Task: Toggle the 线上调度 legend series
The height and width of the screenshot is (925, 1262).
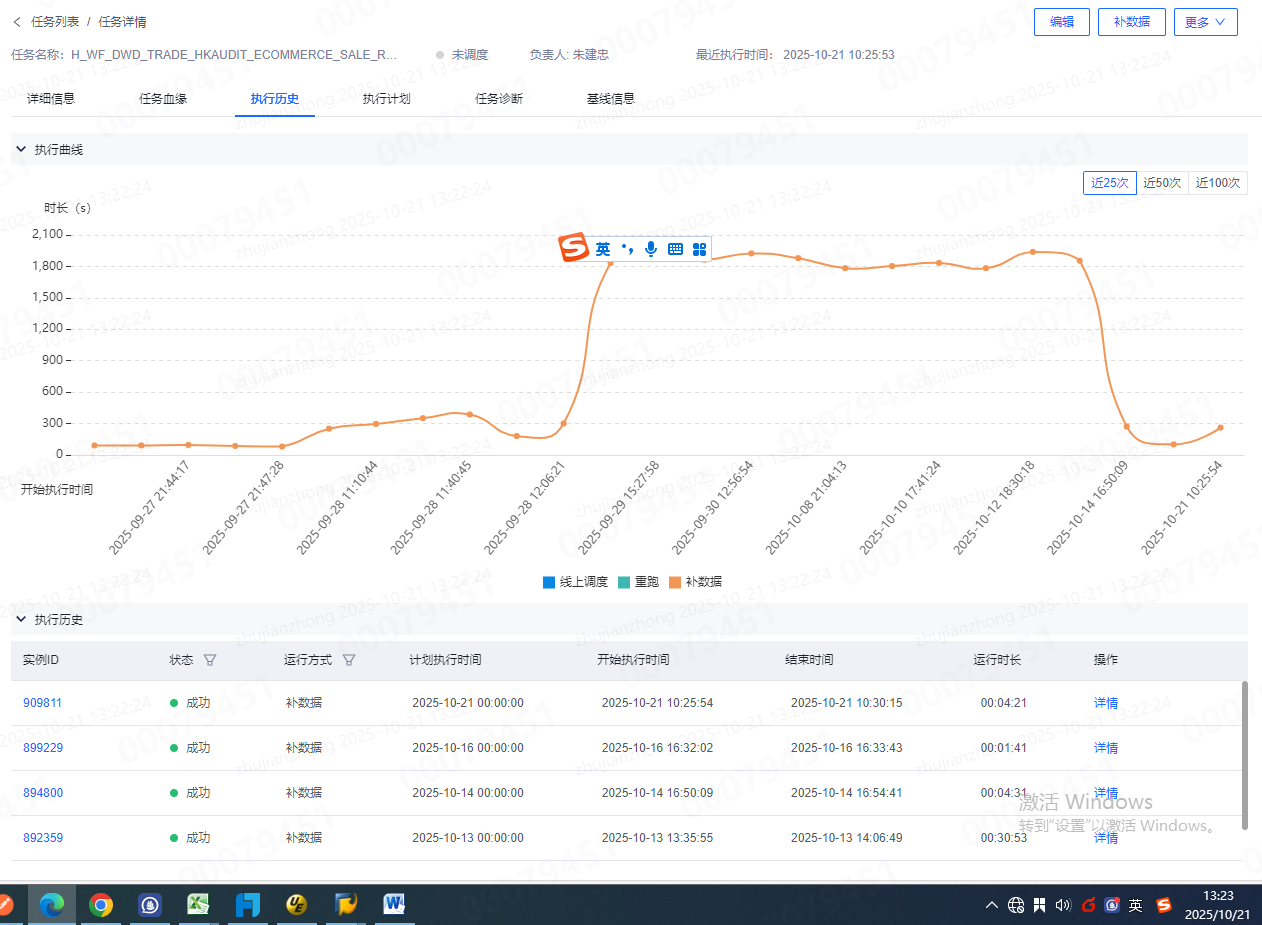Action: click(575, 582)
